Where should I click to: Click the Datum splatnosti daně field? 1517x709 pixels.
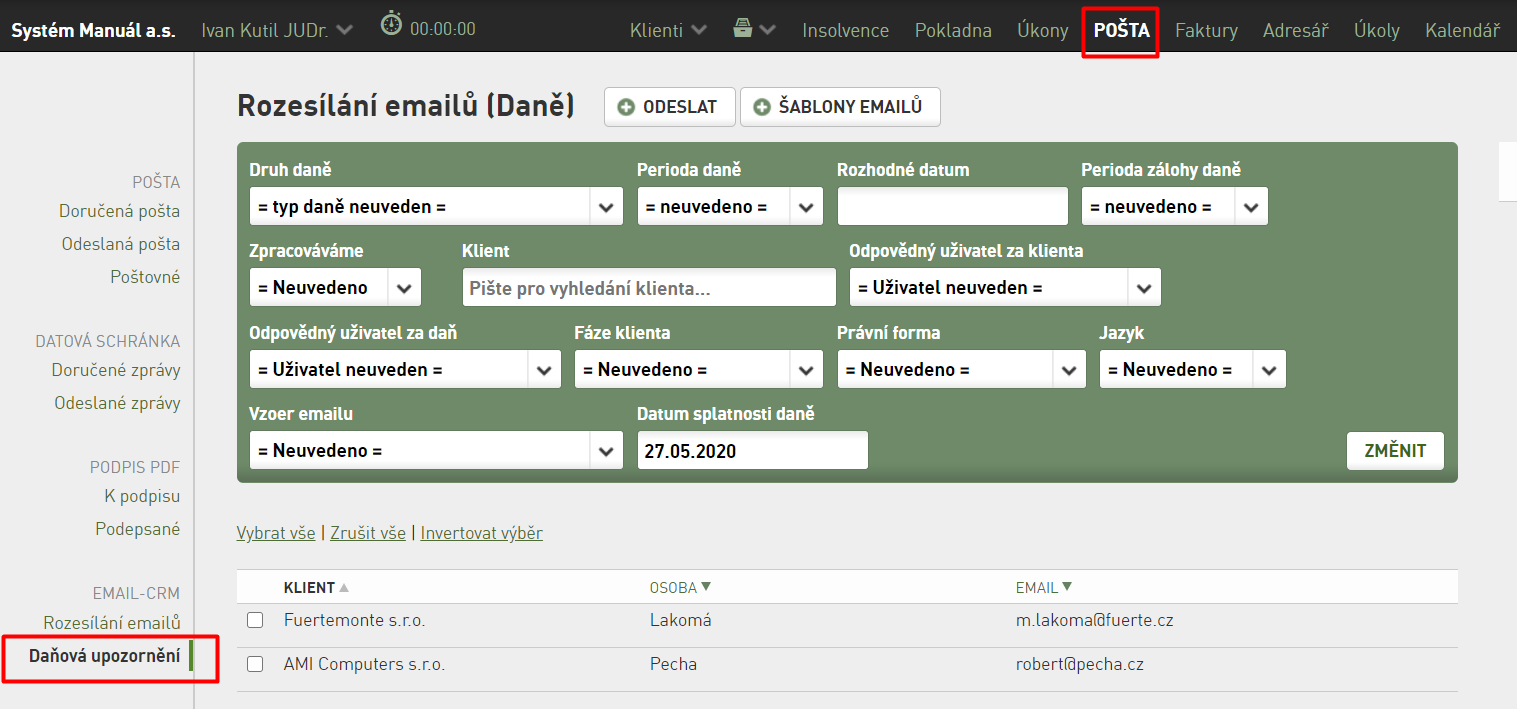(x=752, y=451)
